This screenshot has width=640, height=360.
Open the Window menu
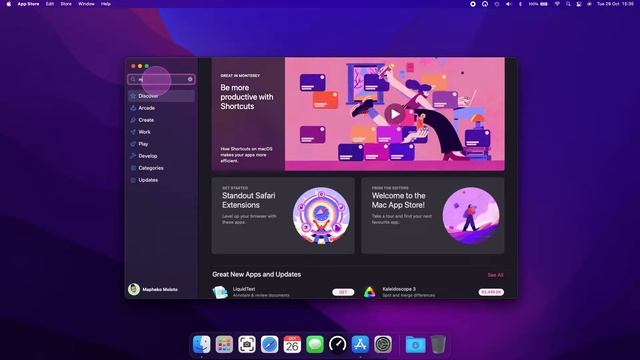[86, 4]
